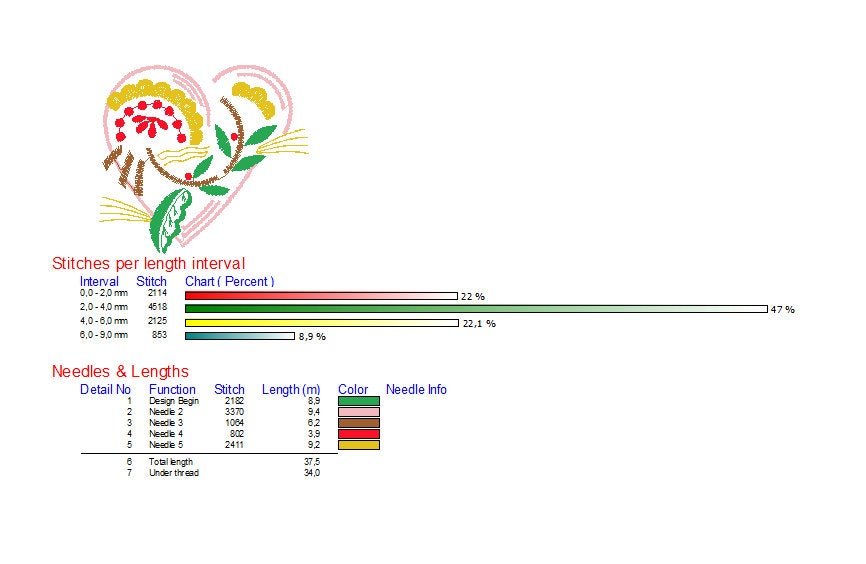Screen dimensions: 866x564
Task: Click stitch value '1064'
Action: pyautogui.click(x=234, y=423)
